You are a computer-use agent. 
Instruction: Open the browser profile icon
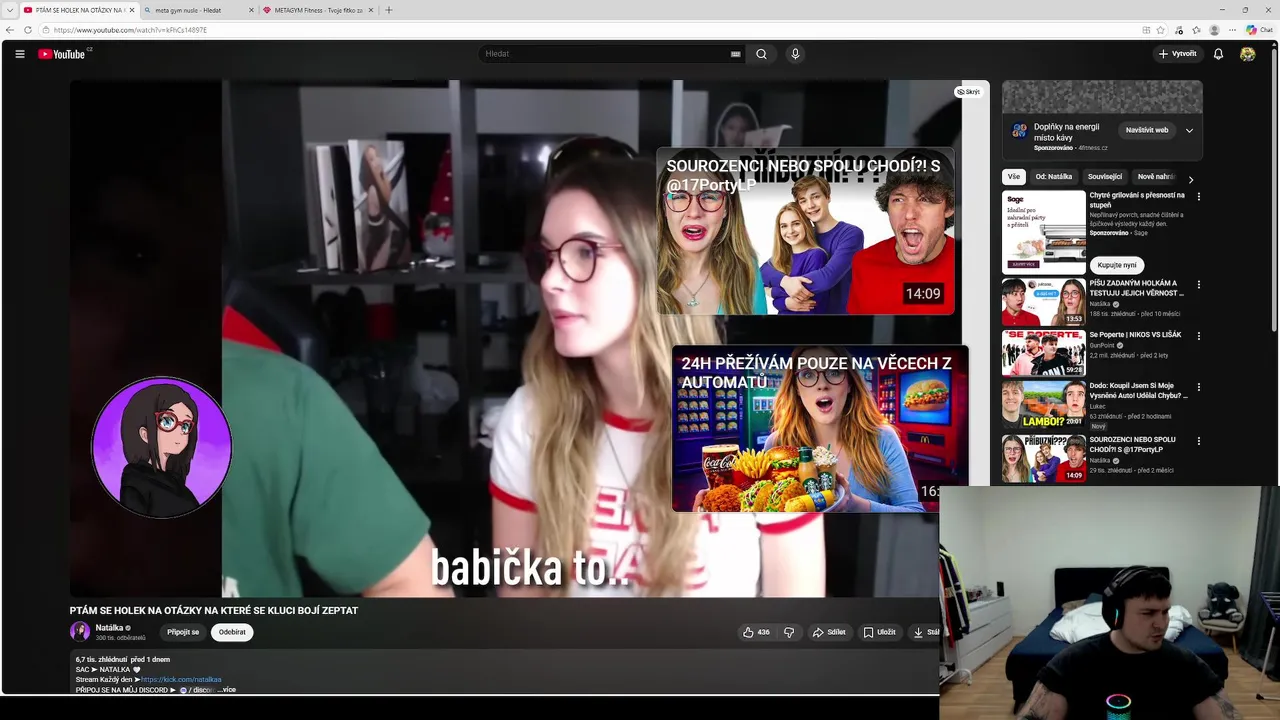[1214, 30]
